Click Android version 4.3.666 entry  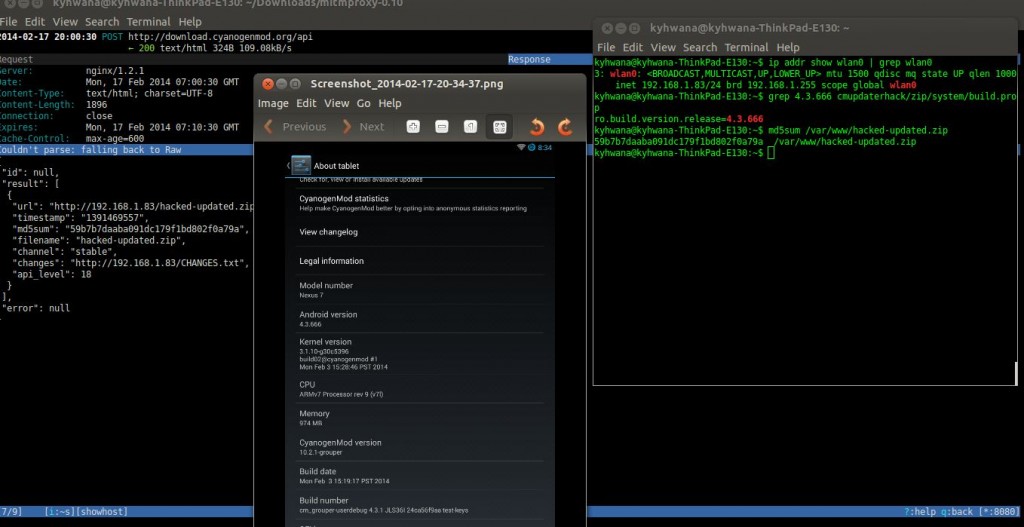419,319
